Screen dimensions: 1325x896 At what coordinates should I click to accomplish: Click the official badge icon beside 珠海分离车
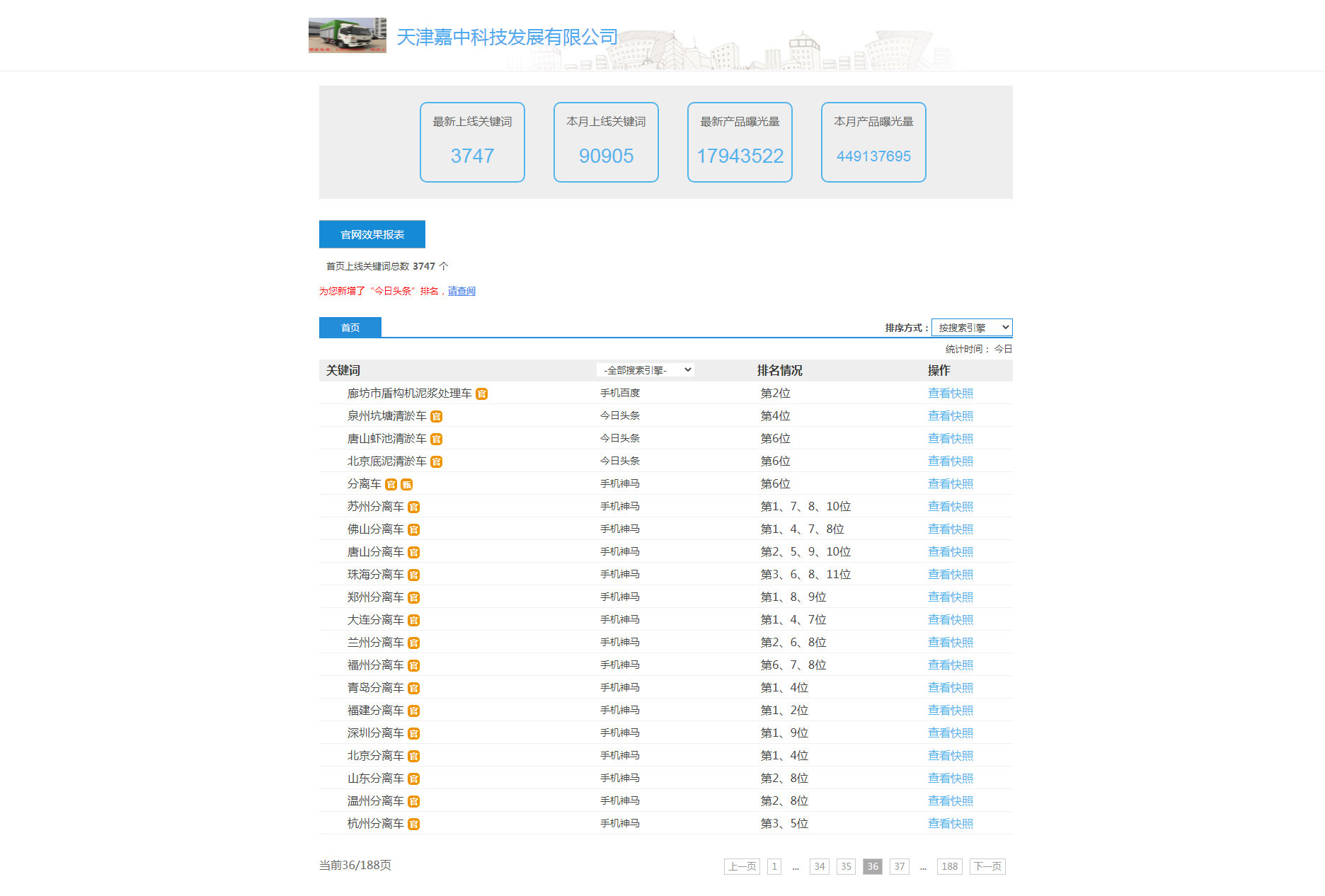point(414,575)
